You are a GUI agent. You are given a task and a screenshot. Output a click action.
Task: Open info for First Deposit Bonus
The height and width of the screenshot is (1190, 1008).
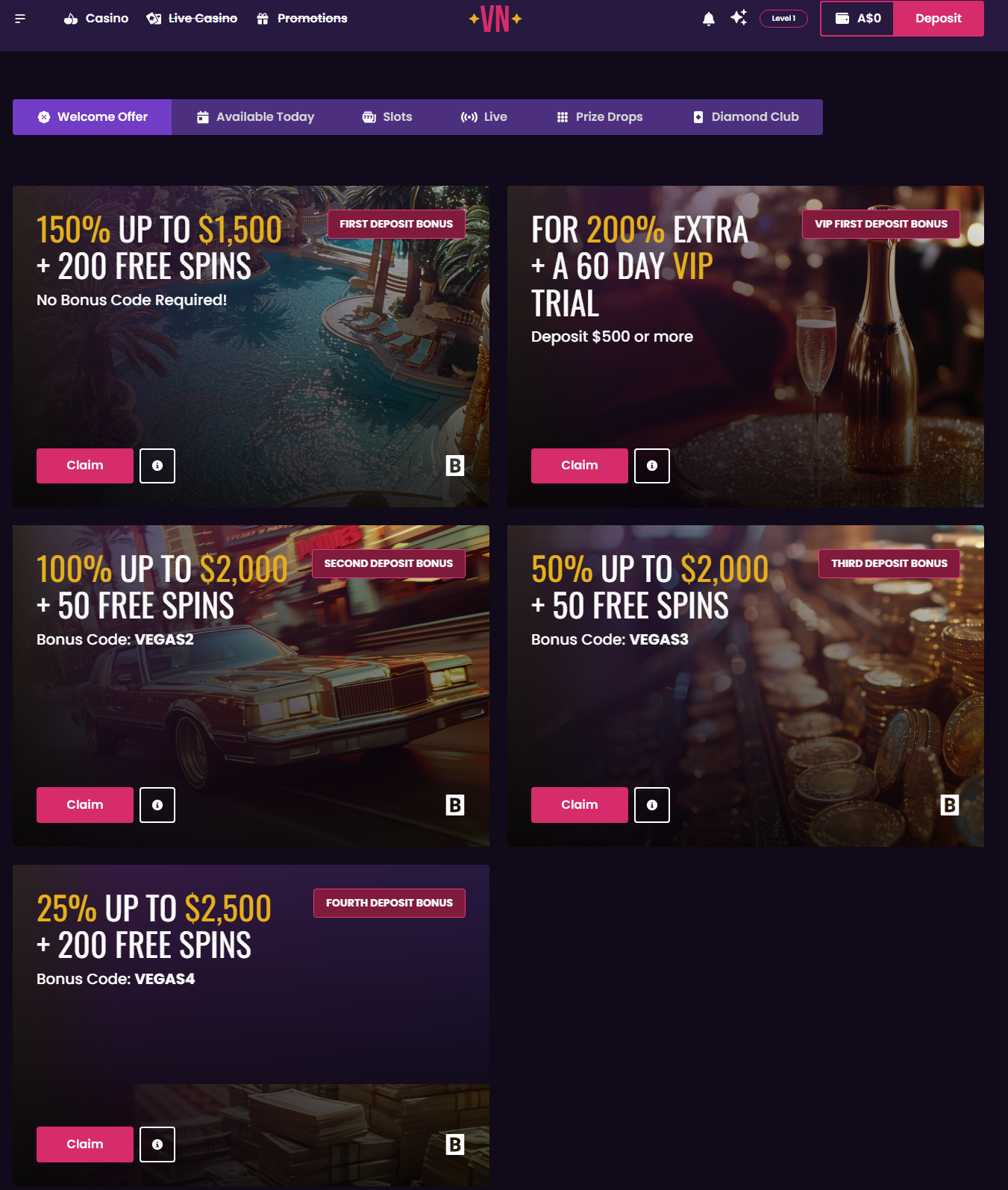tap(157, 466)
